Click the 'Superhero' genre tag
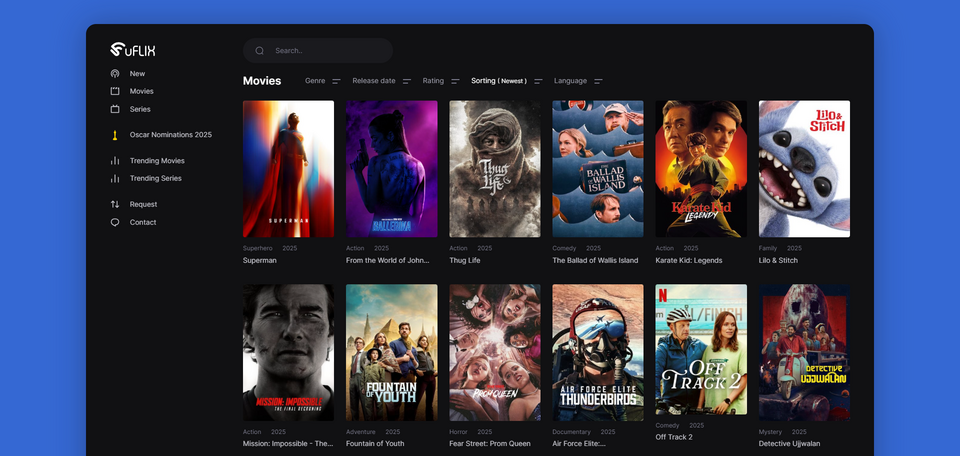The image size is (960, 456). coord(258,249)
